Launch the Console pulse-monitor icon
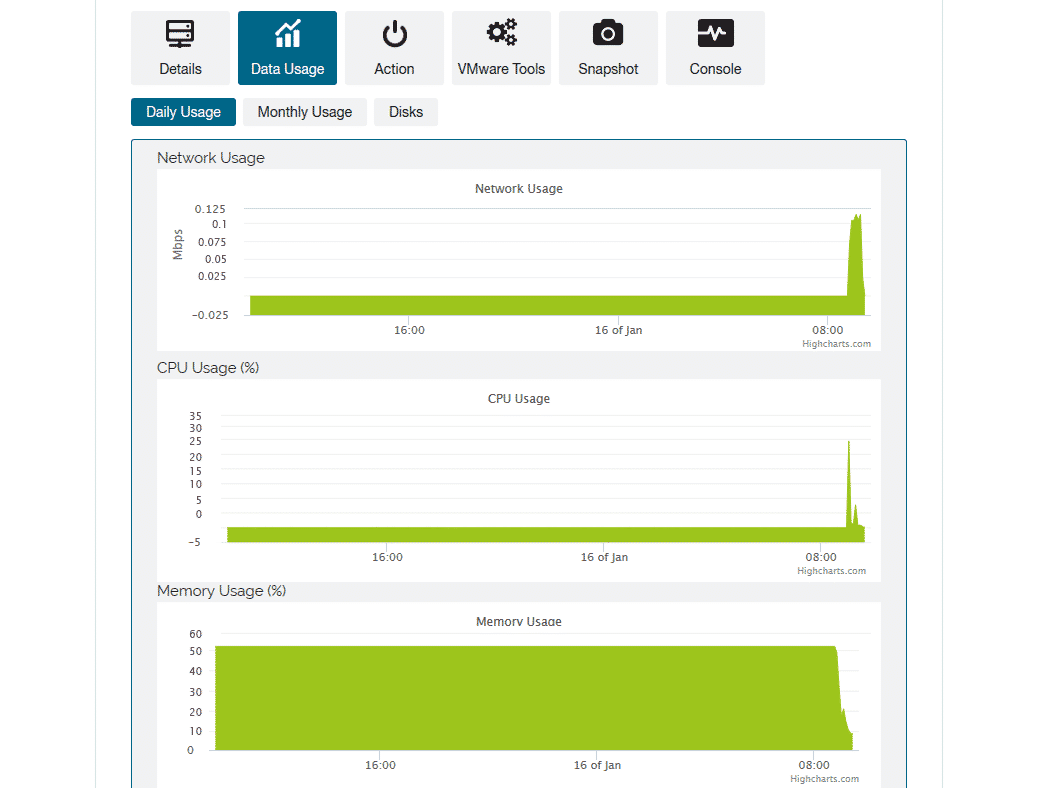Screen dimensions: 1052x788 715,34
